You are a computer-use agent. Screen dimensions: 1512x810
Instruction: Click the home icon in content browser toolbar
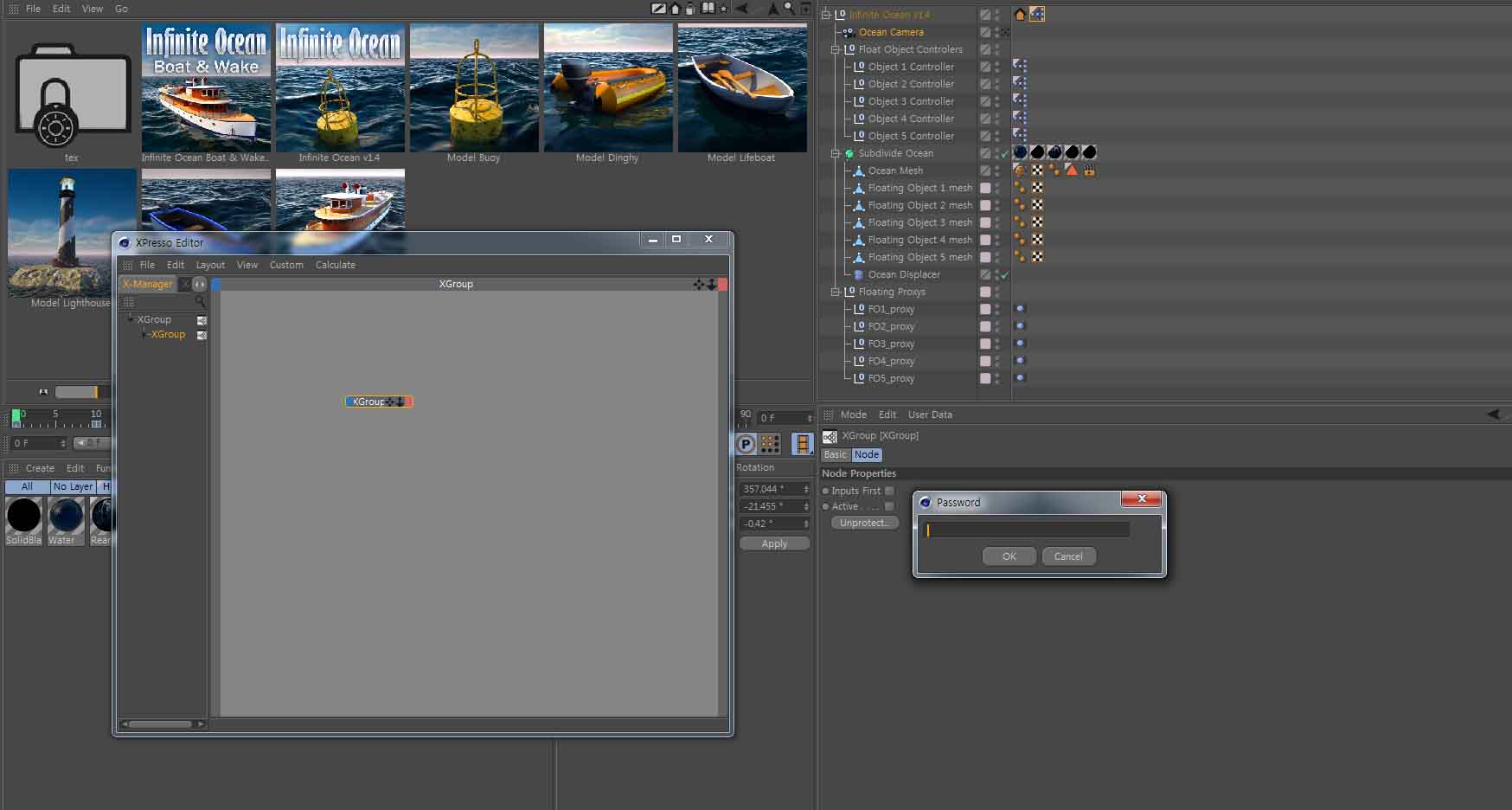coord(675,9)
